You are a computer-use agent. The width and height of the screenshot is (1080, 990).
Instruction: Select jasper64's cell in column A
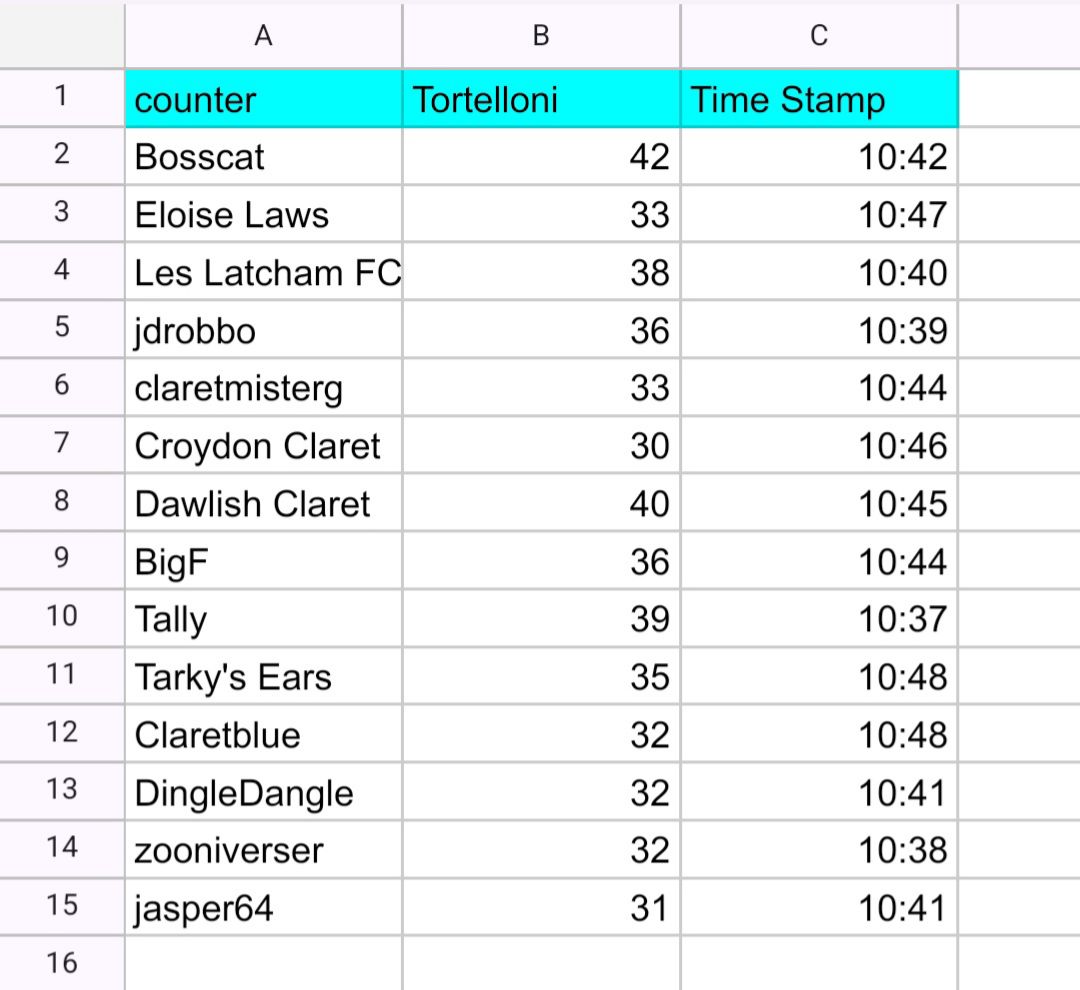click(x=263, y=908)
